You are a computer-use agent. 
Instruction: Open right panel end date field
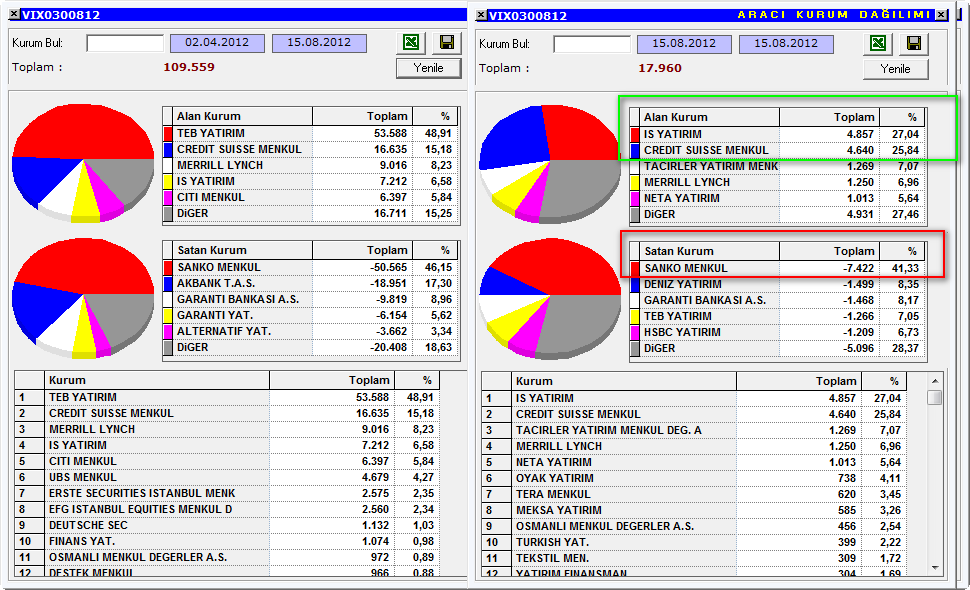786,44
